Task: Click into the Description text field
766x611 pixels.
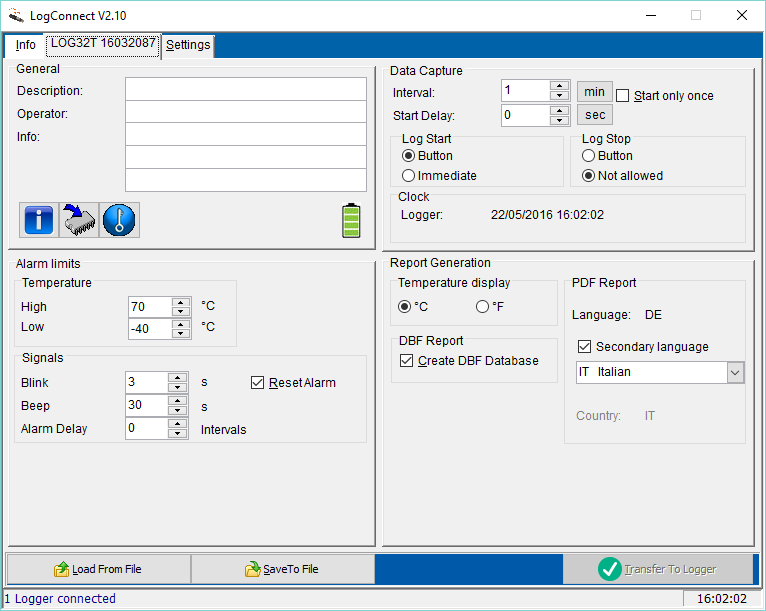Action: 245,90
